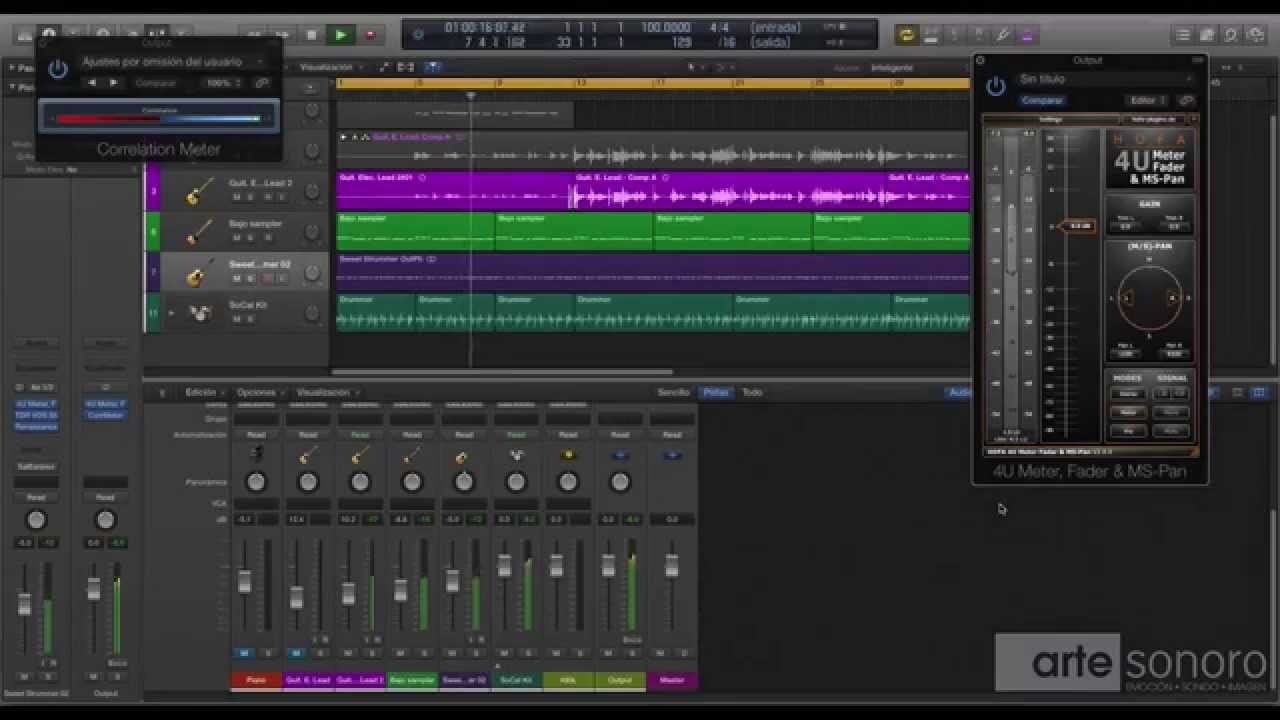Open Read automation menu on Piano channel
The width and height of the screenshot is (1280, 720).
(x=256, y=435)
